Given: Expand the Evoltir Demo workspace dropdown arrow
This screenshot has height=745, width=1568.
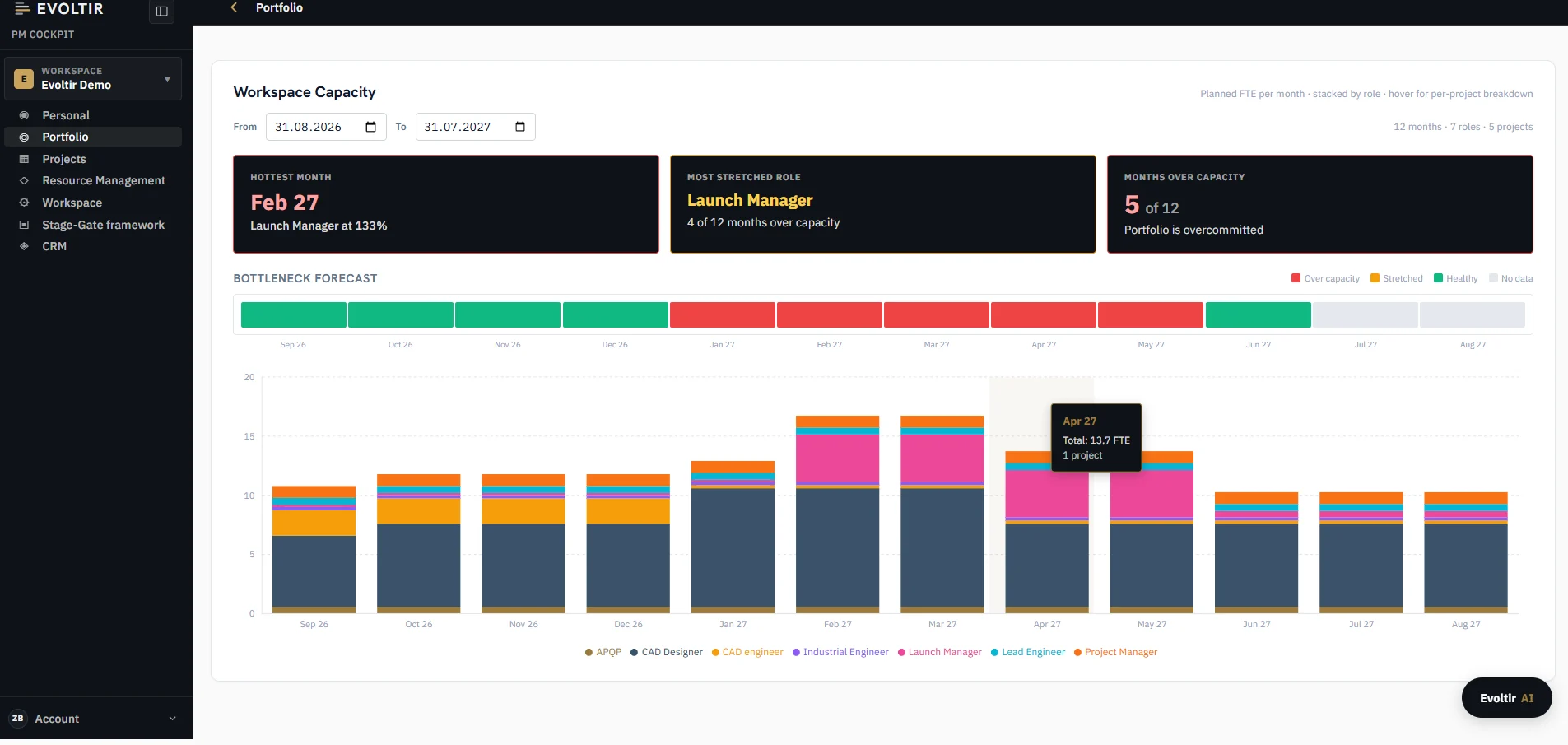Looking at the screenshot, I should [x=167, y=79].
